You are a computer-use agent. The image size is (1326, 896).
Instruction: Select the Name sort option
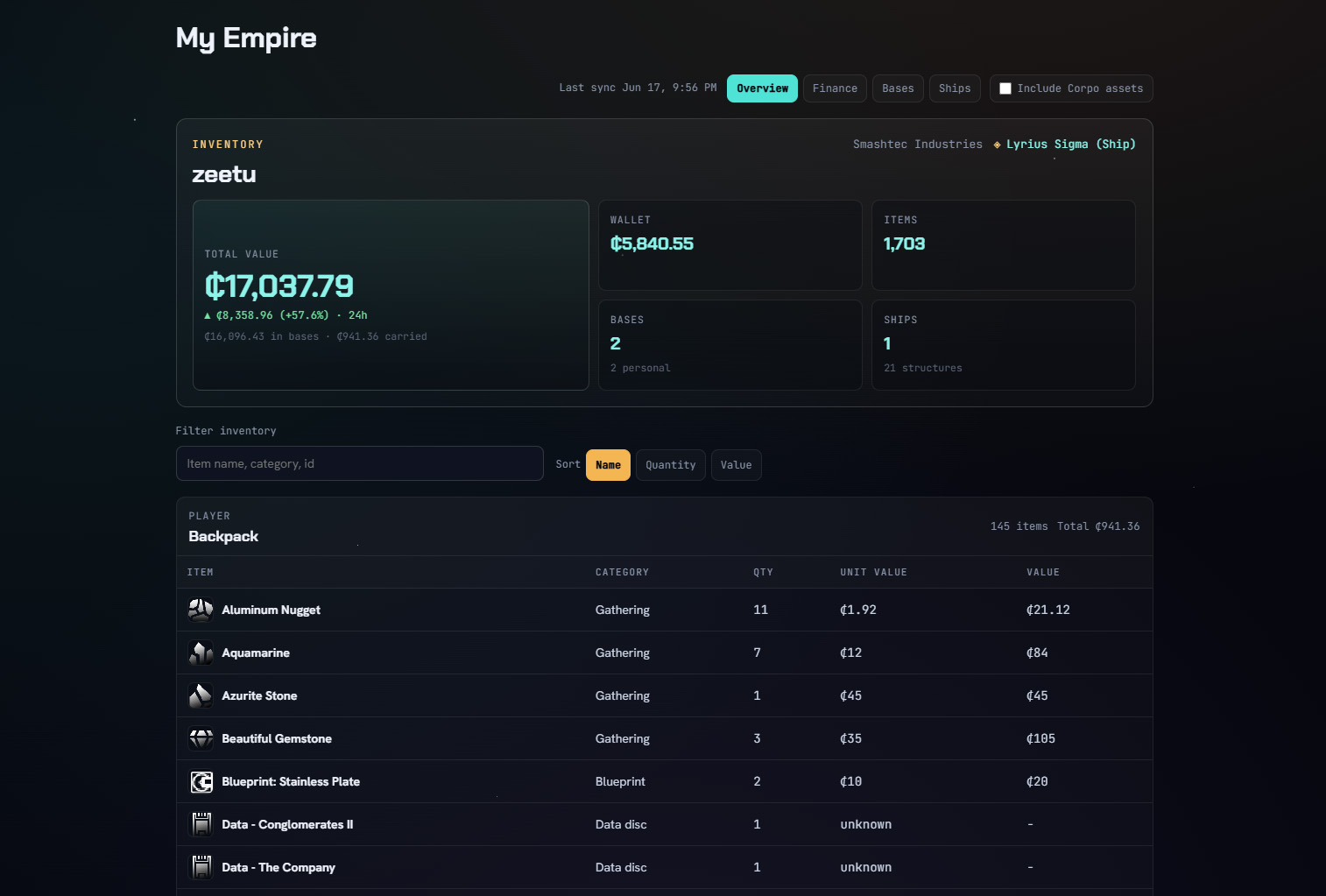click(x=608, y=465)
